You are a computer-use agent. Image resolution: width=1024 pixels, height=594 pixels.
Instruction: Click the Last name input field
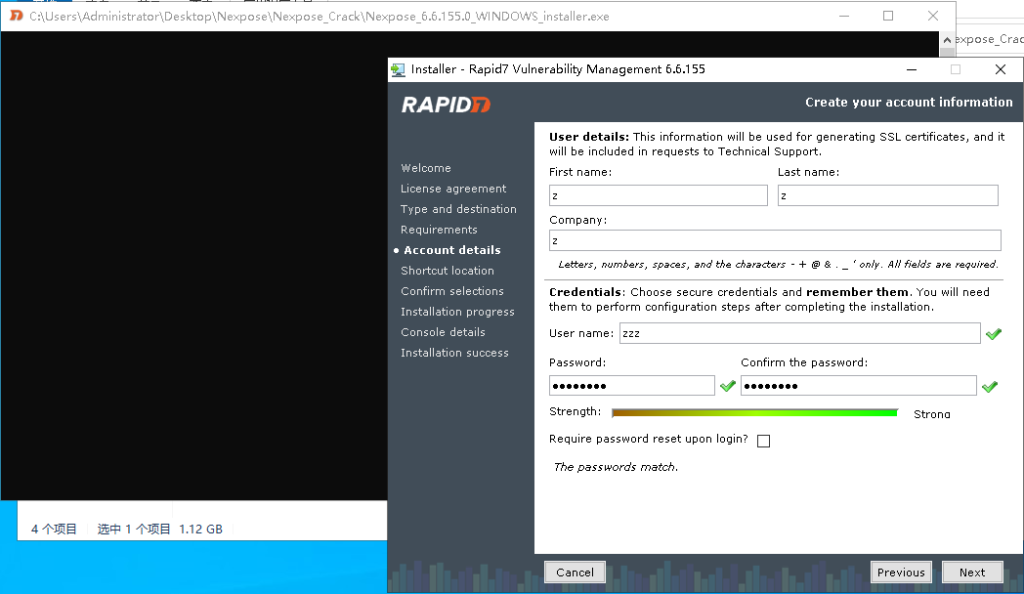(x=888, y=196)
